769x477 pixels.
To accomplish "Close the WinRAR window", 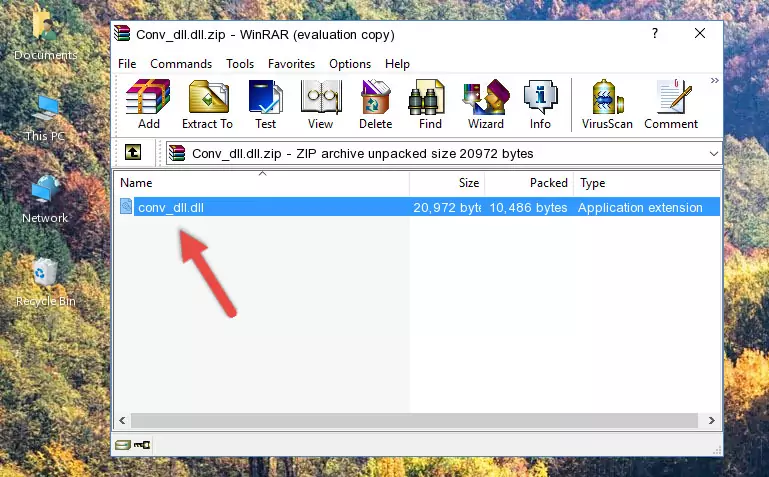I will (700, 33).
